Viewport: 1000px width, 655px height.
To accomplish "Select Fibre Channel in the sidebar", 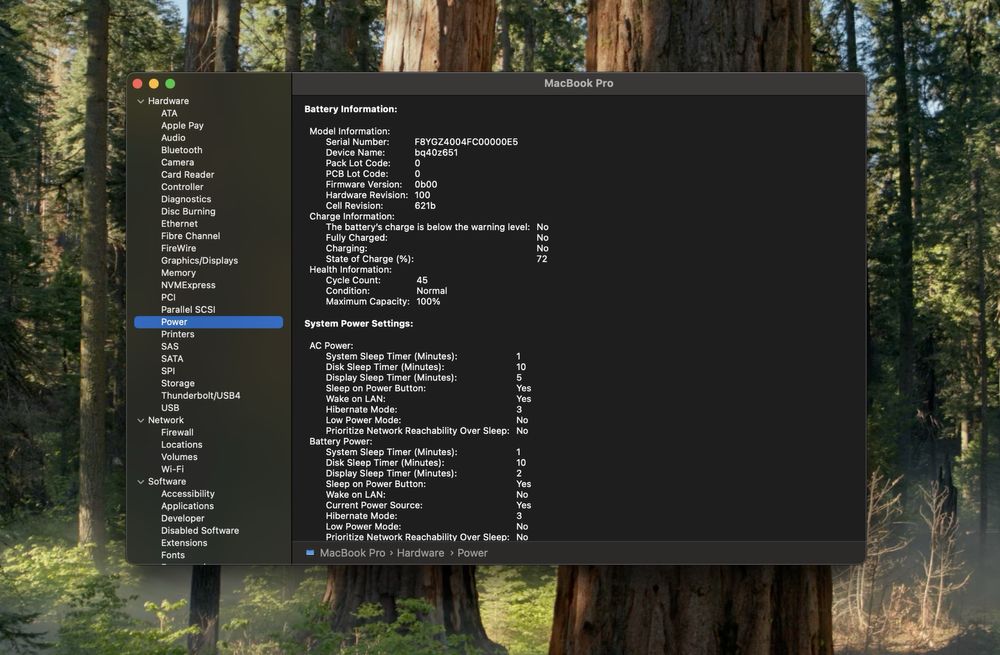I will (x=190, y=236).
